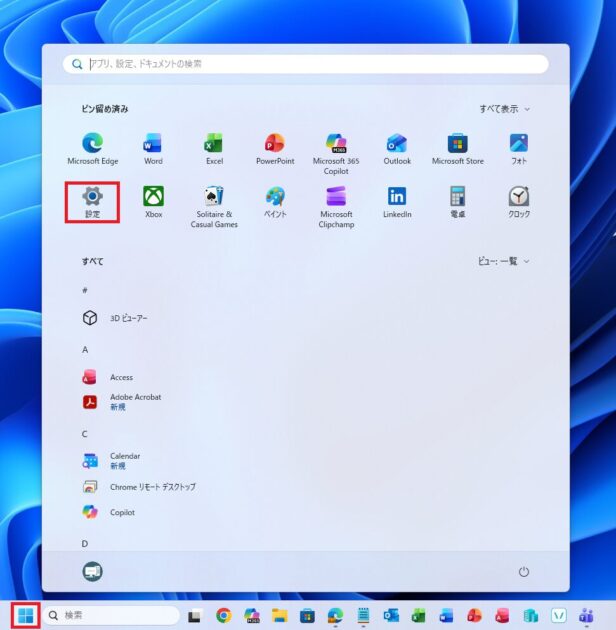
Task: Click the taskbar 検索 search box
Action: [111, 615]
